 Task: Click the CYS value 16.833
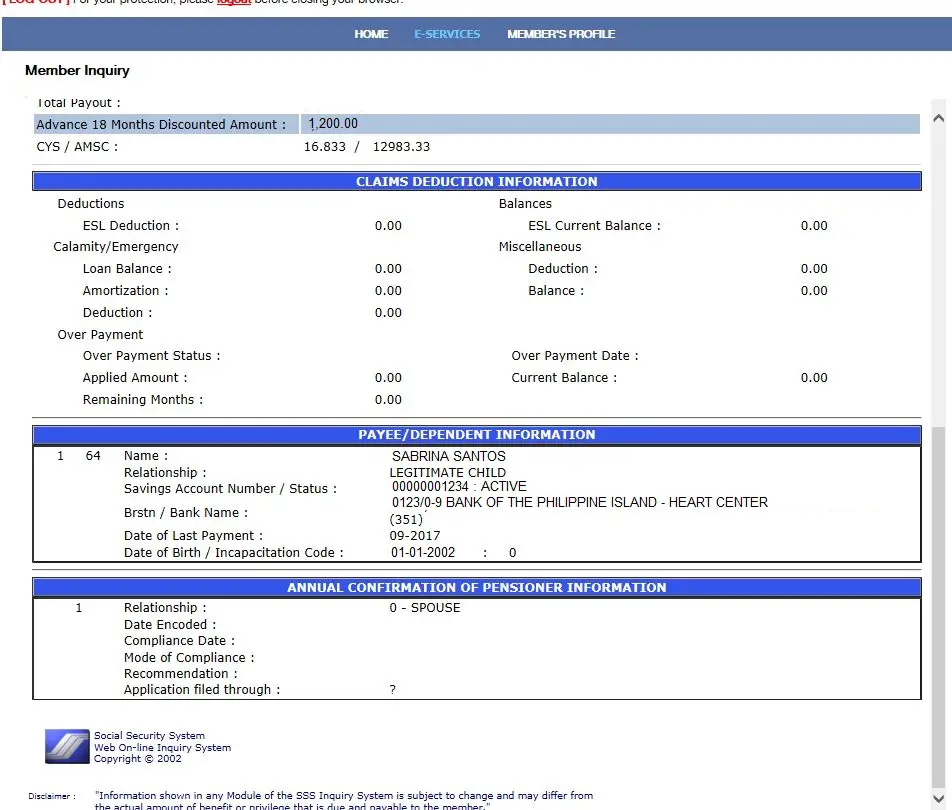[325, 146]
